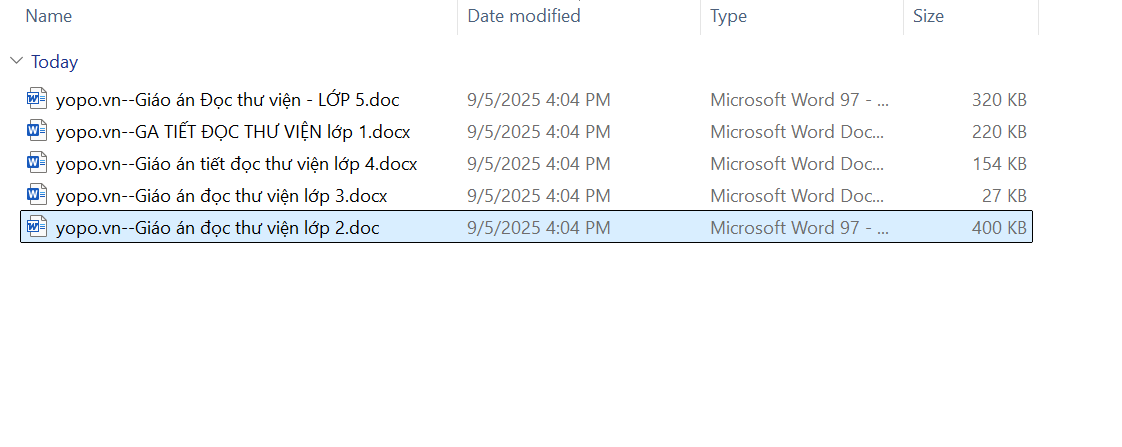Click the 320 KB size of LỚP 5 file
1122x447 pixels.
(x=999, y=99)
